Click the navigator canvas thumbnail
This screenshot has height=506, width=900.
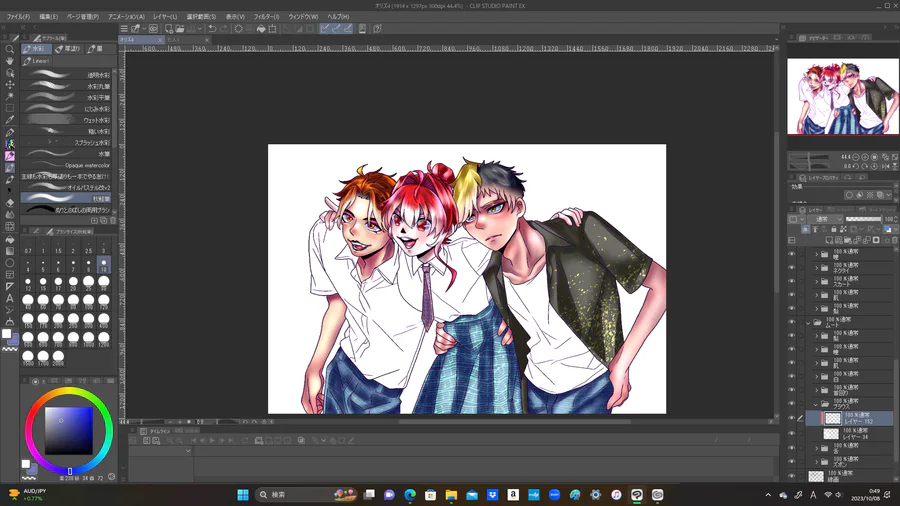tap(843, 97)
